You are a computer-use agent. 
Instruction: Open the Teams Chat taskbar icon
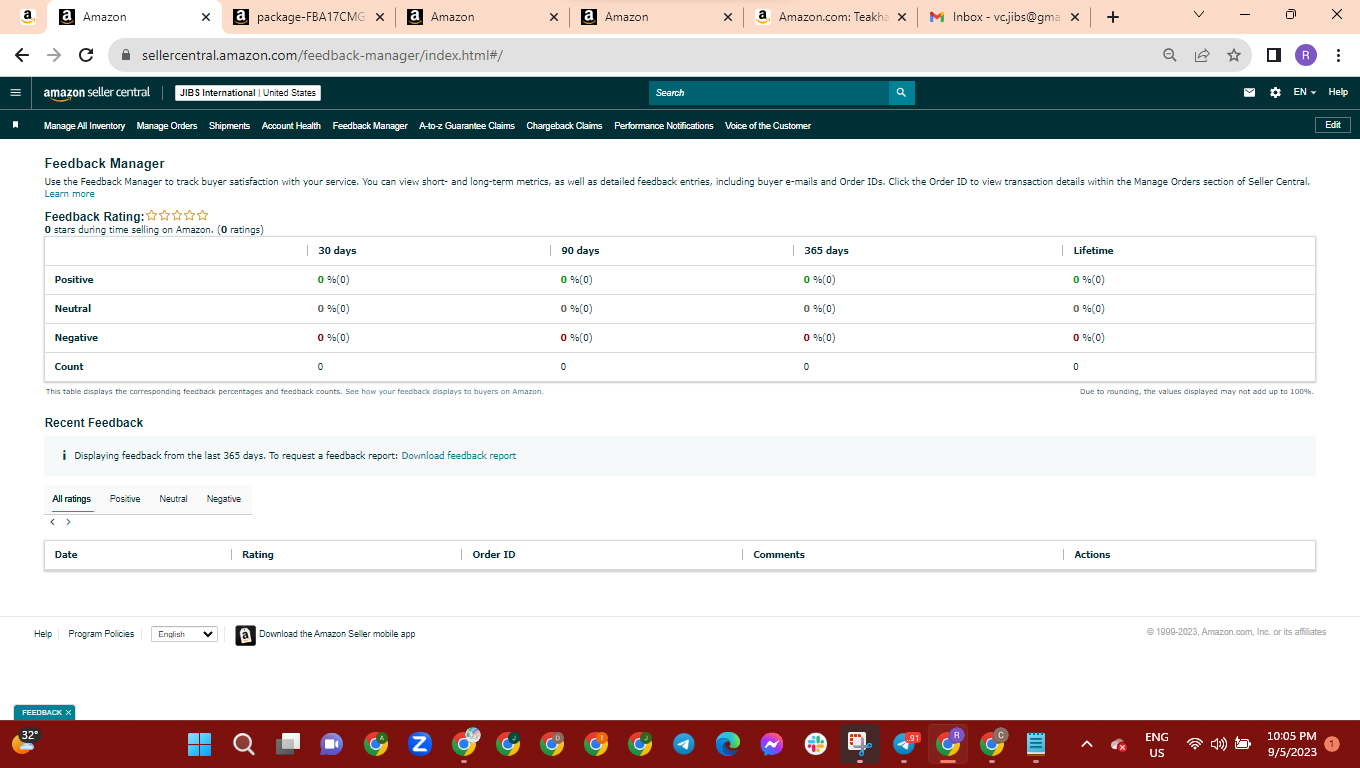click(x=332, y=744)
